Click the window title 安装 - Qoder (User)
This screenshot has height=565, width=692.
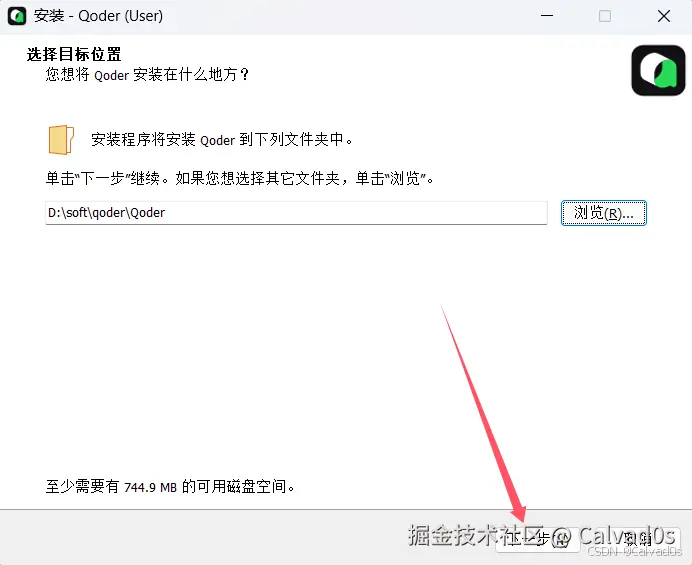tap(98, 16)
